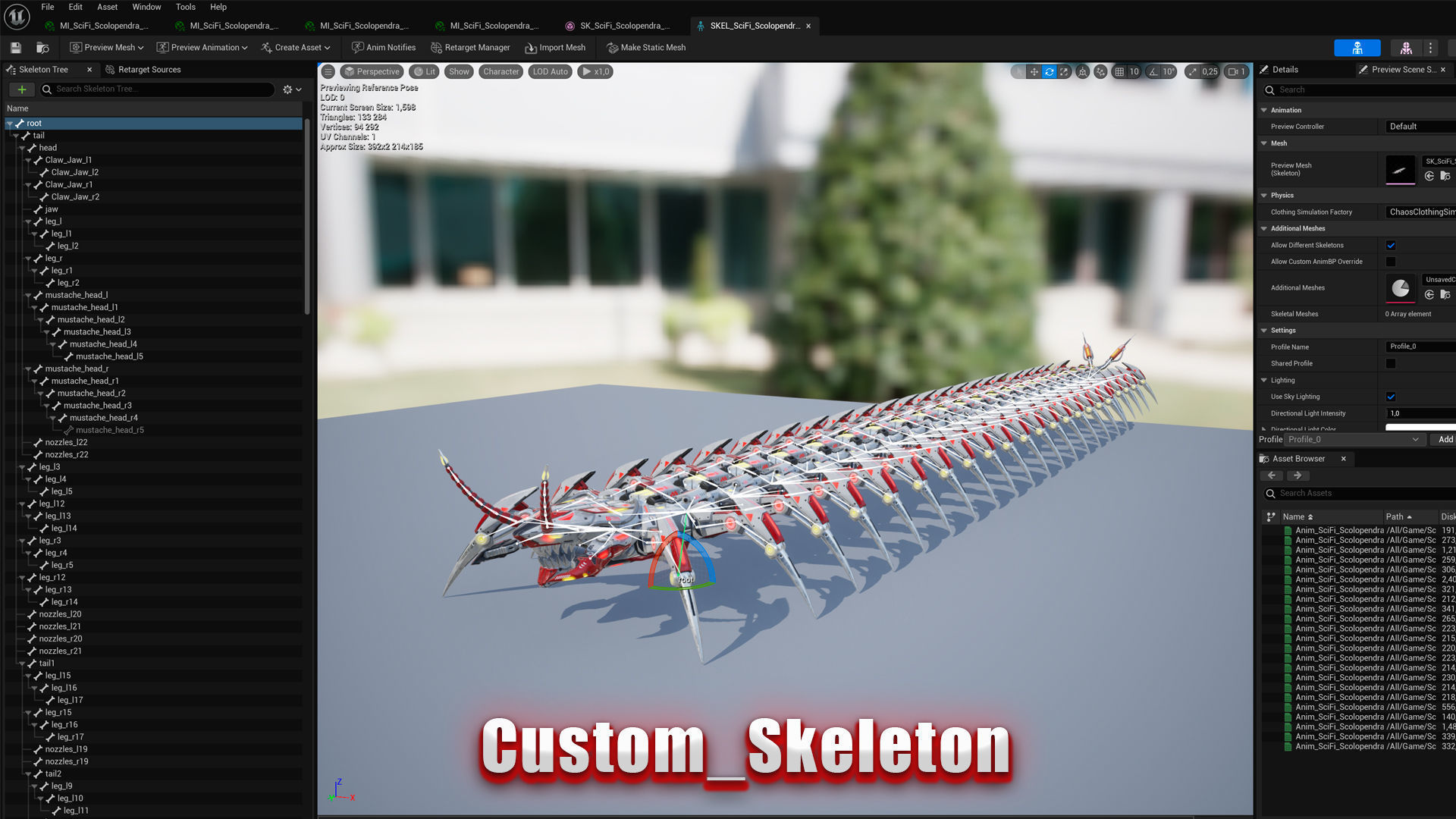
Task: Open the Make Static Mesh tool
Action: (645, 47)
